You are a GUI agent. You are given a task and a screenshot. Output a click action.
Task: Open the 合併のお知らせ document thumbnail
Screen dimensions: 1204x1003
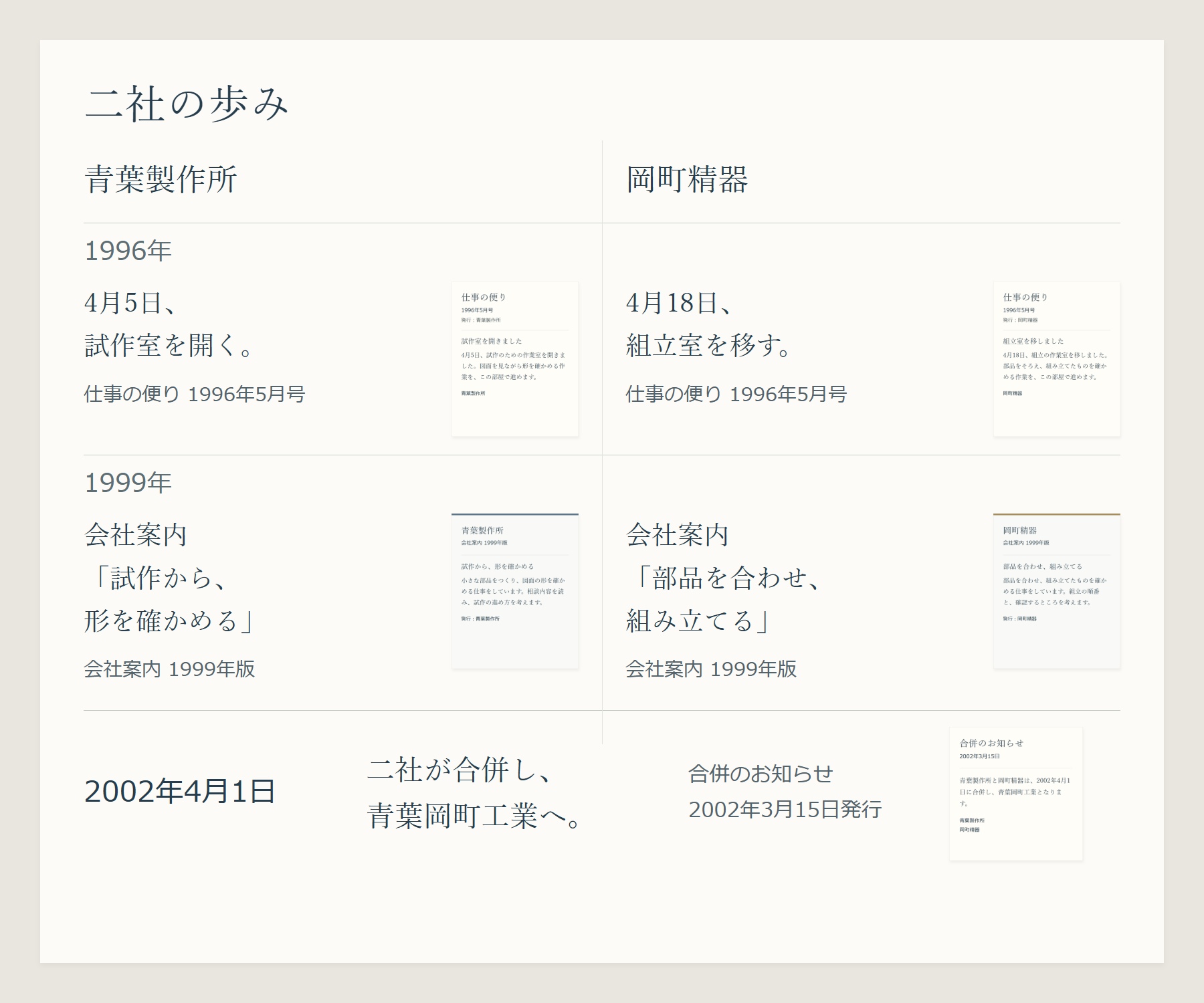click(1016, 794)
